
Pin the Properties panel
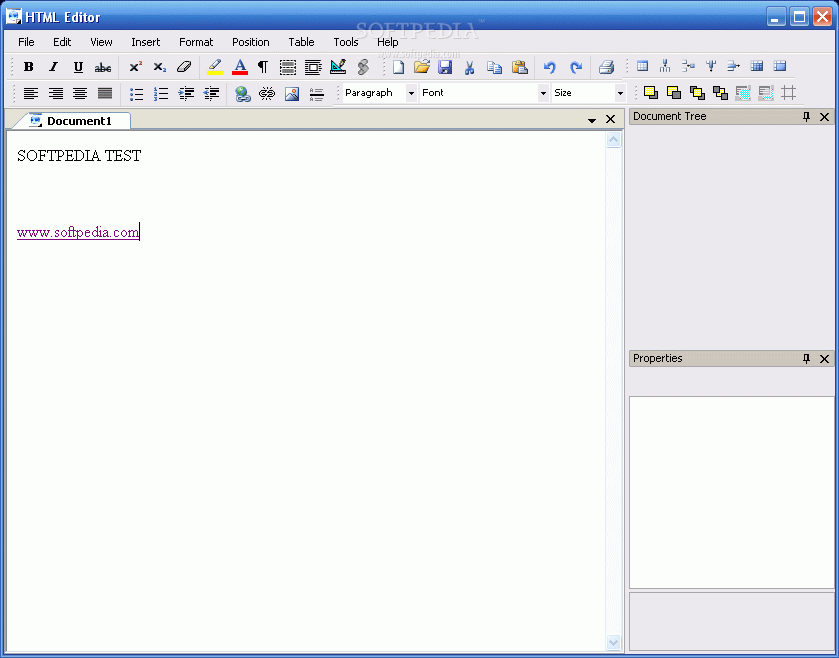point(806,358)
